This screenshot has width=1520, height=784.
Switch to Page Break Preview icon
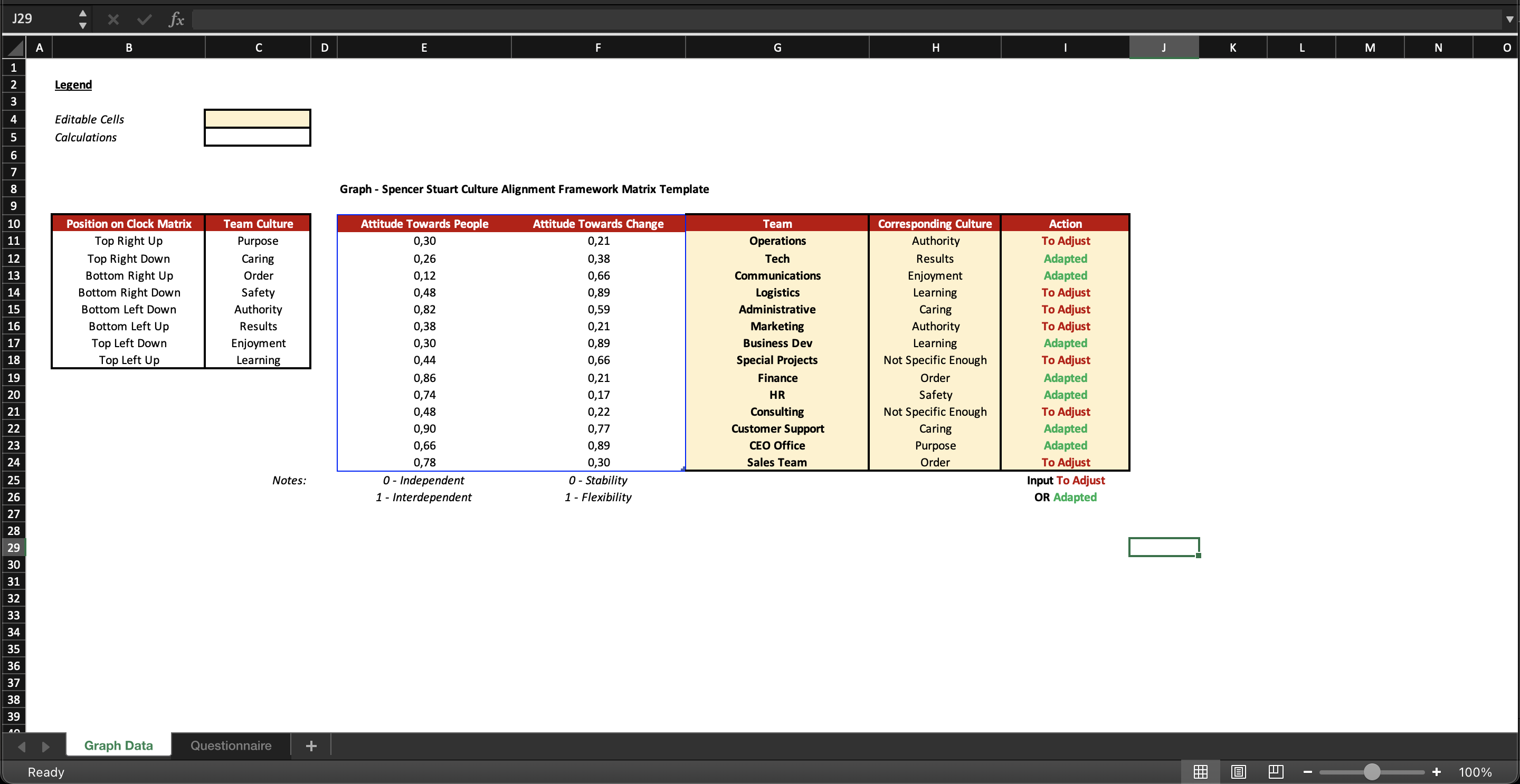[1276, 772]
